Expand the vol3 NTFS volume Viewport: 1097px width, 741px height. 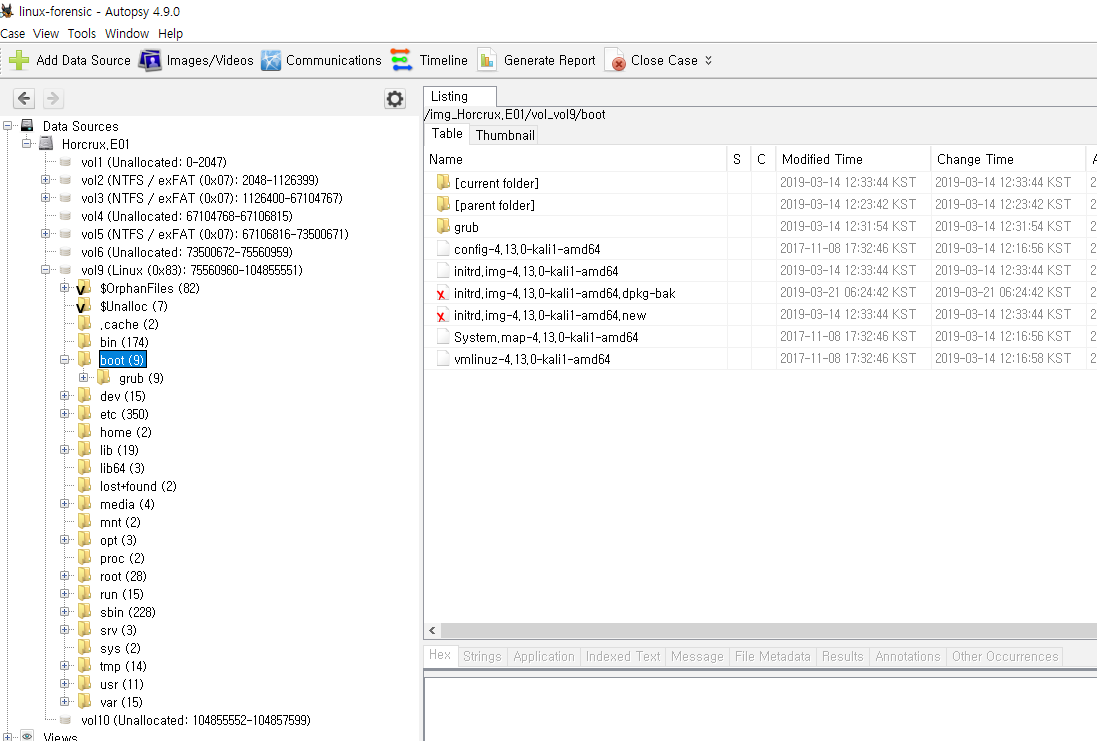tap(45, 198)
